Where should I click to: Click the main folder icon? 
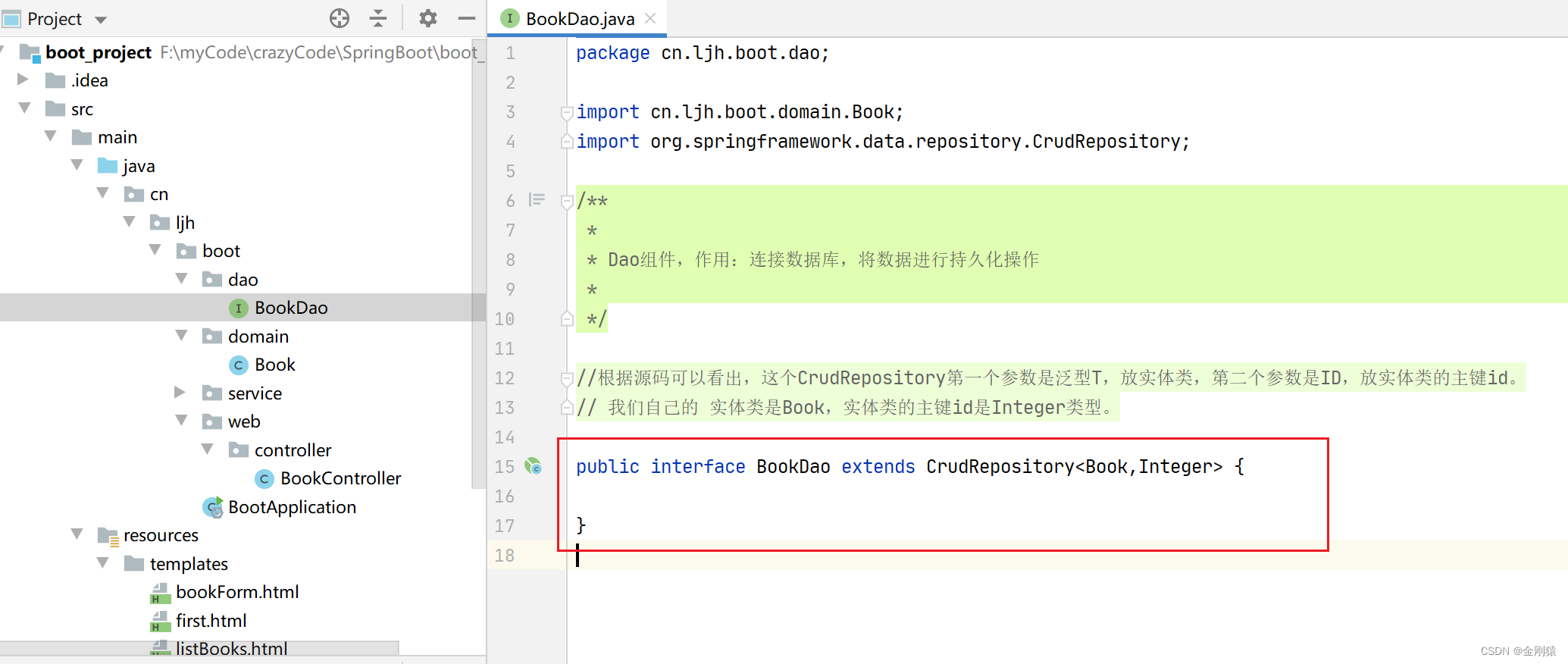(82, 137)
